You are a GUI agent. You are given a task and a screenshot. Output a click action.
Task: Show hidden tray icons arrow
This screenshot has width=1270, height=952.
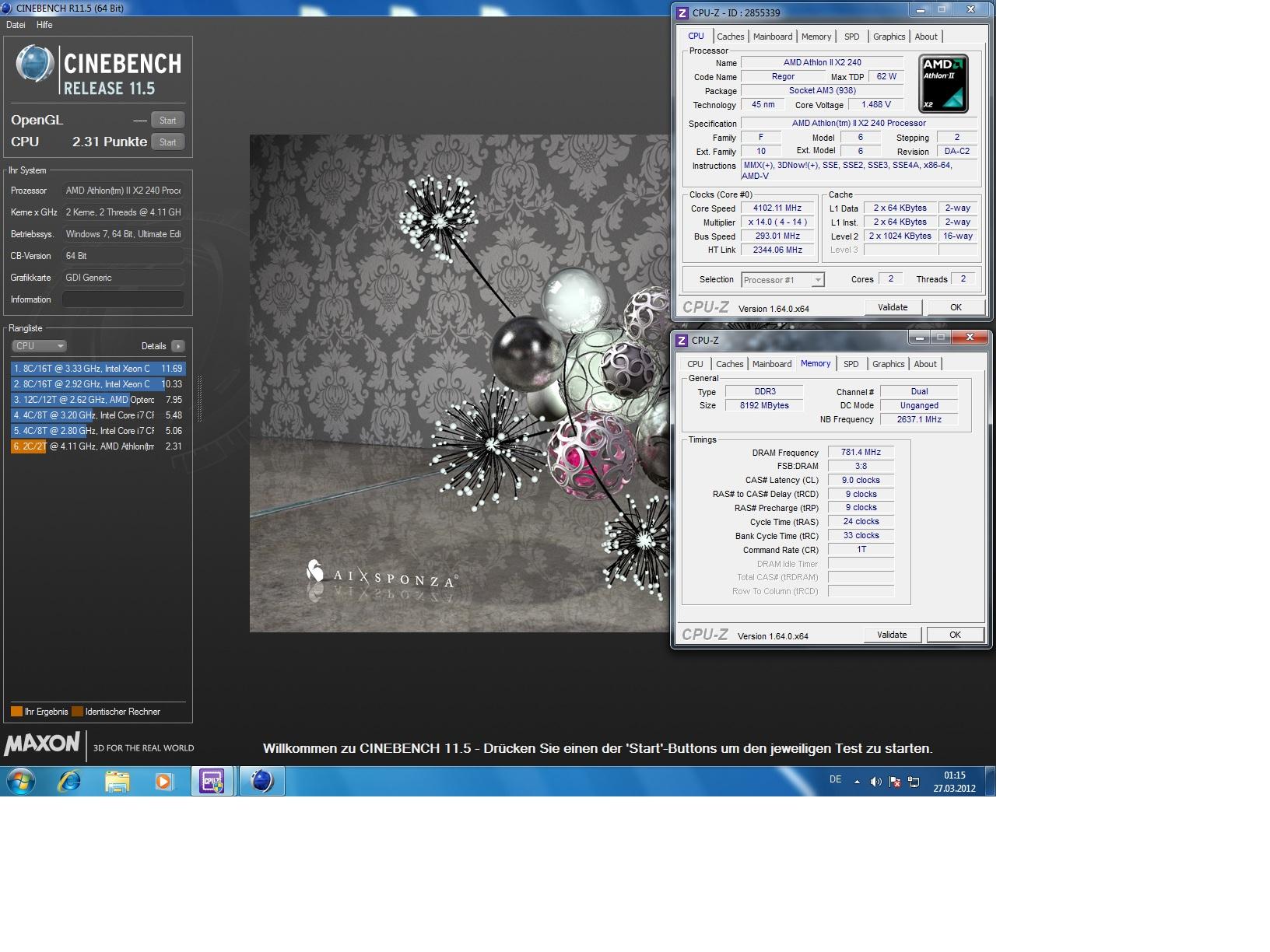click(x=857, y=782)
